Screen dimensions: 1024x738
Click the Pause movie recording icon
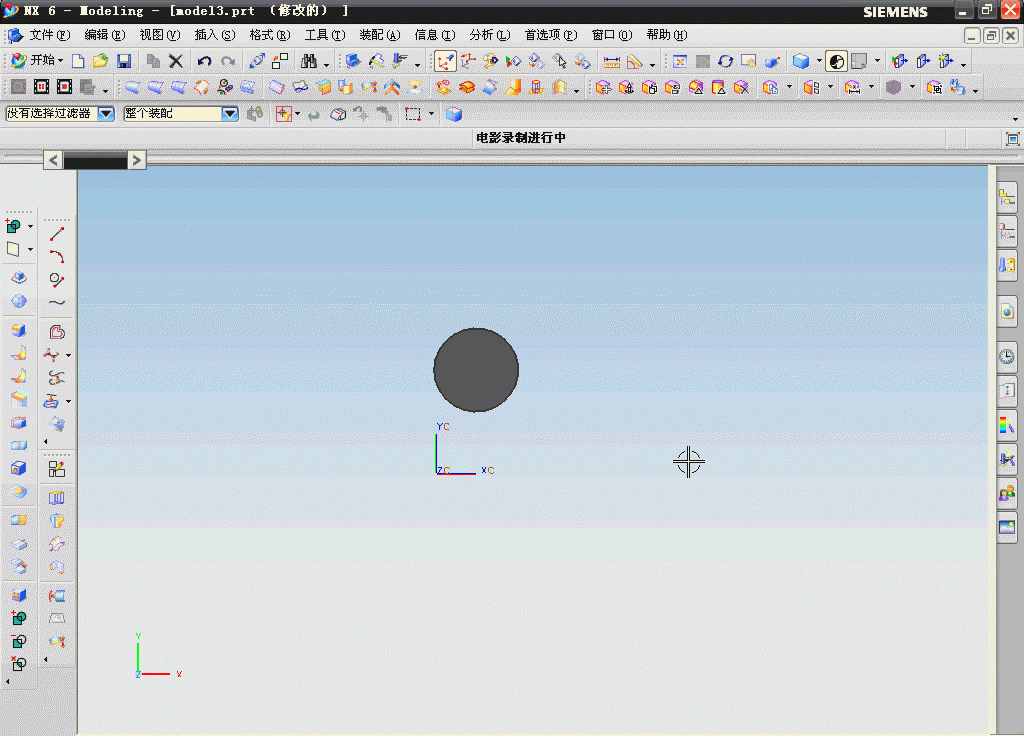[41, 87]
